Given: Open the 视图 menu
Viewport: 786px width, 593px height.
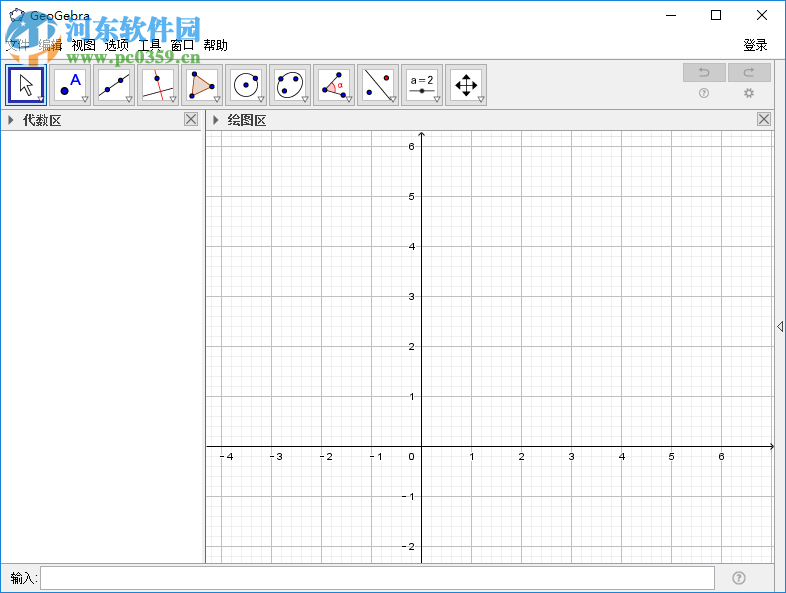Looking at the screenshot, I should pyautogui.click(x=84, y=45).
